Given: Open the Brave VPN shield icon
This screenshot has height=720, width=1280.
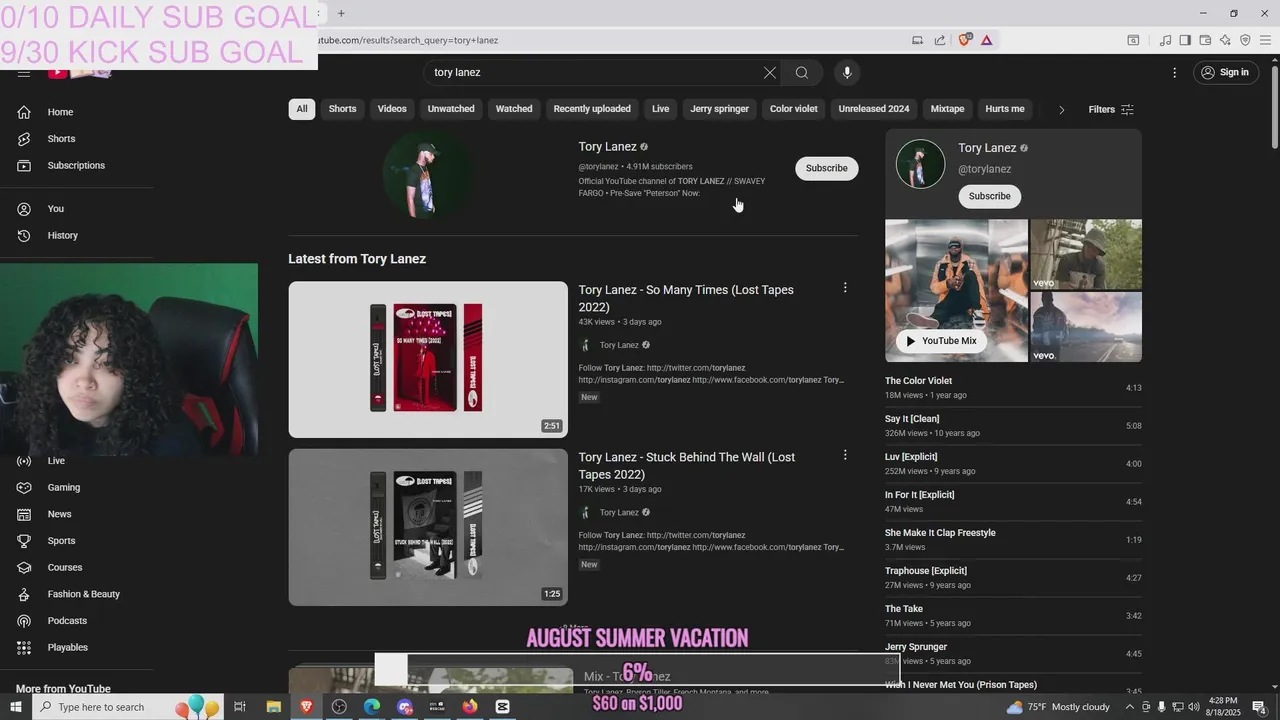Looking at the screenshot, I should pyautogui.click(x=1245, y=40).
